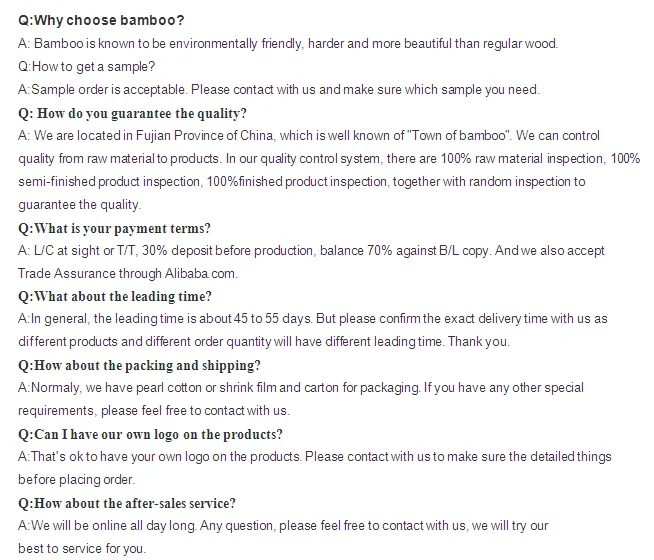Viewport: 654px width, 560px height.
Task: Click 'How do you guarantee the quality?' heading
Action: coord(132,113)
